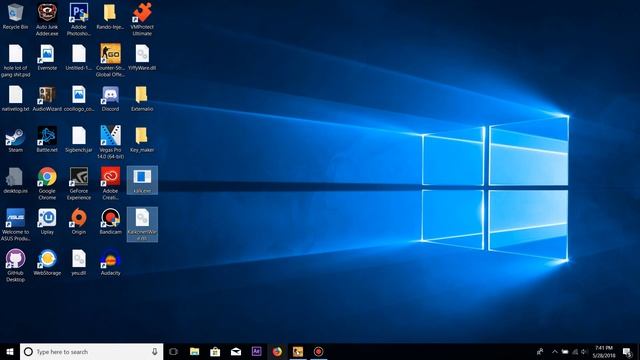Select the Google Chrome shortcut
The height and width of the screenshot is (360, 640).
[x=47, y=183]
